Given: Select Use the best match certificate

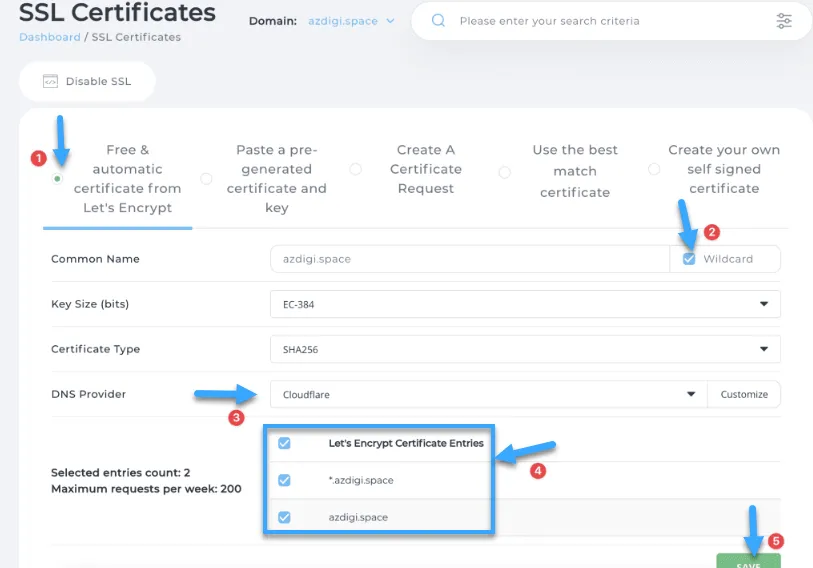Looking at the screenshot, I should [504, 172].
